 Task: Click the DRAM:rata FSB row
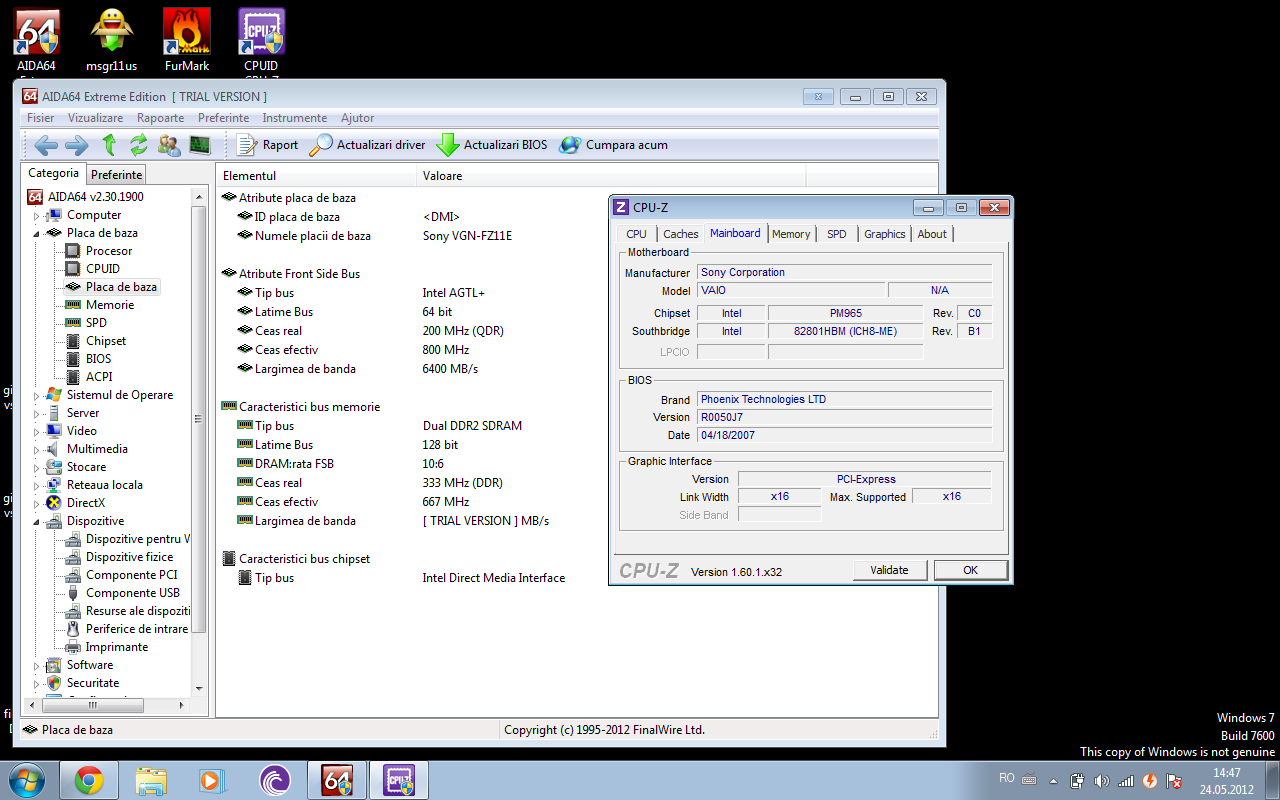pyautogui.click(x=578, y=464)
